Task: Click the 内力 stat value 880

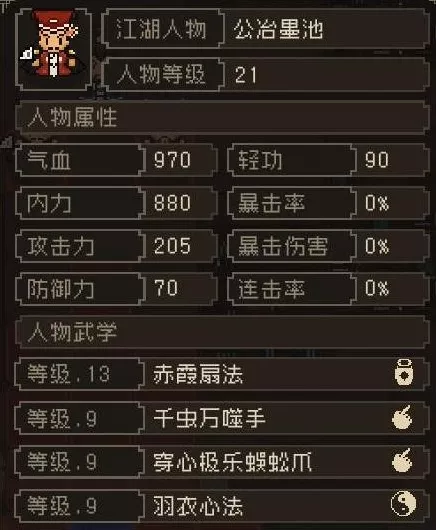Action: [172, 203]
